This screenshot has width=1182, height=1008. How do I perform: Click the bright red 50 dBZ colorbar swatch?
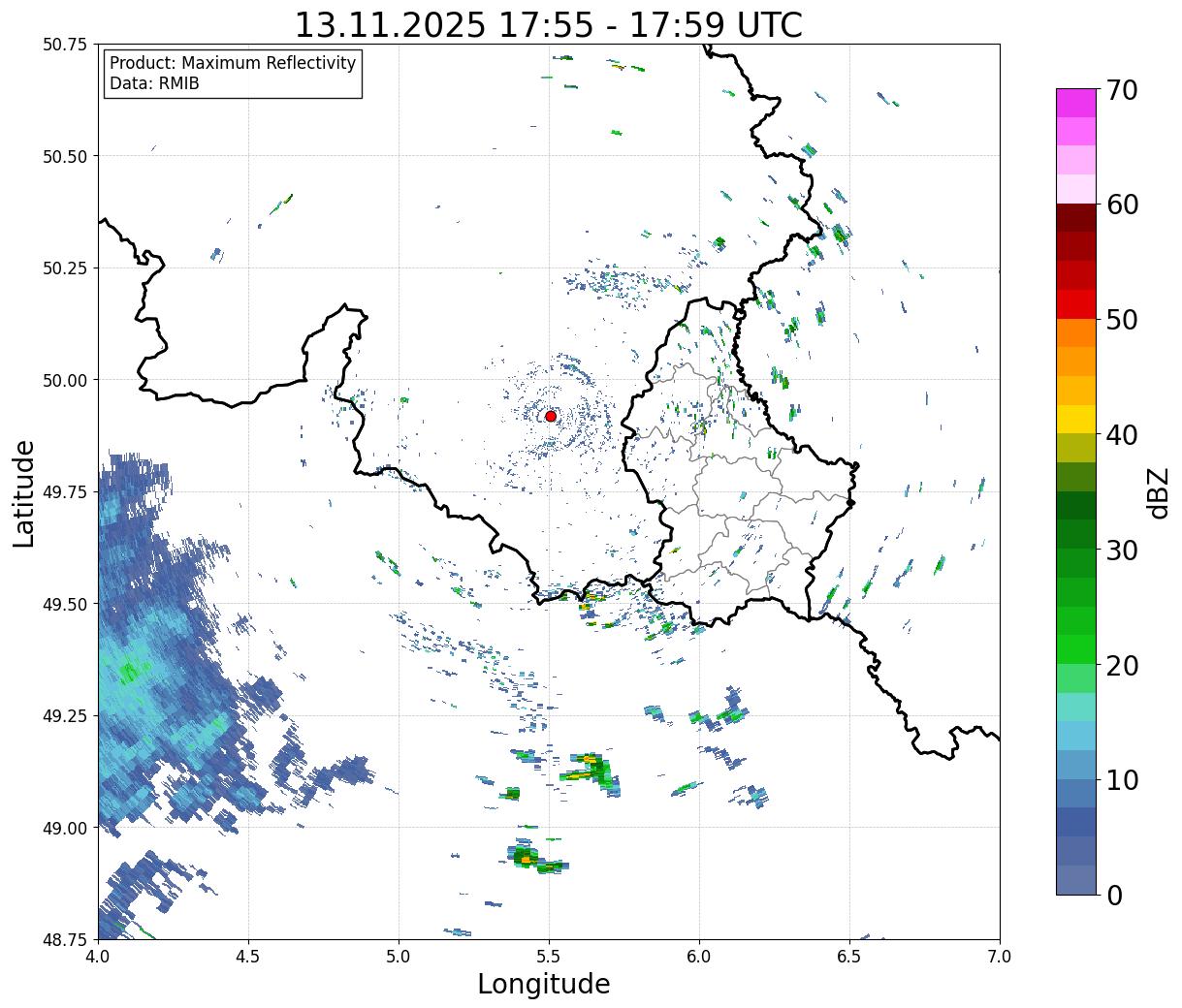tap(1076, 304)
